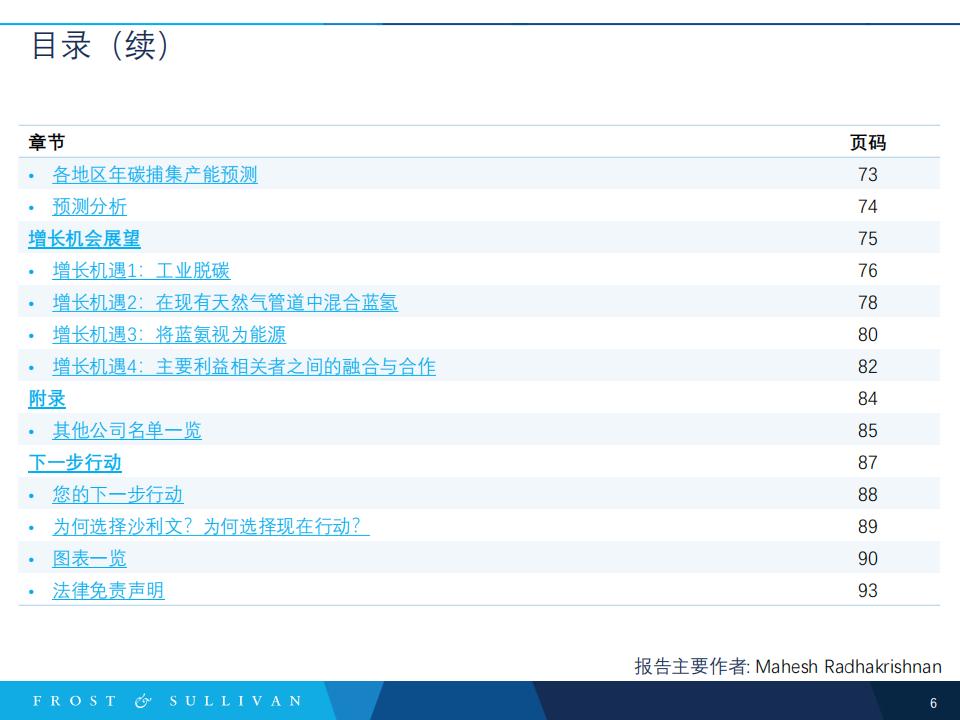Click the Frost & Sullivan footer logo
This screenshot has height=720, width=960.
(x=167, y=701)
